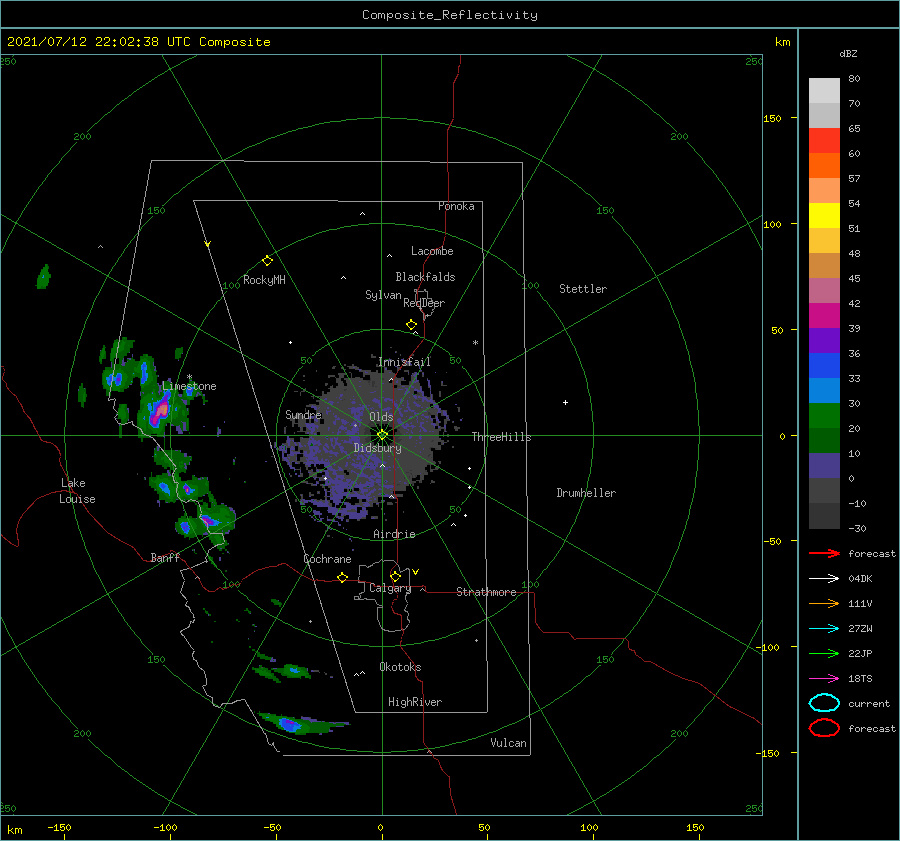900x841 pixels.
Task: Pick the light blue 33-30 dBZ swatch
Action: pos(824,391)
